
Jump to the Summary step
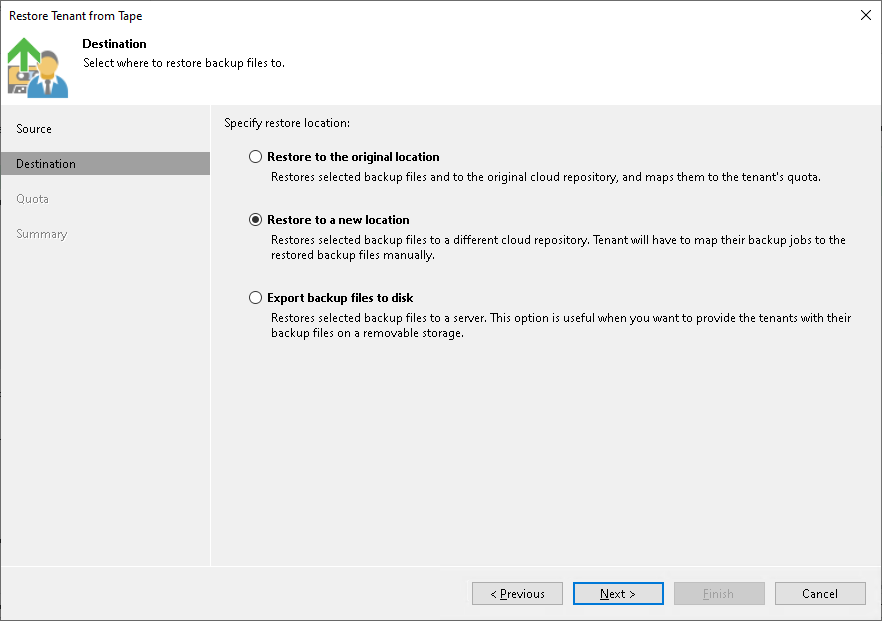(x=41, y=233)
